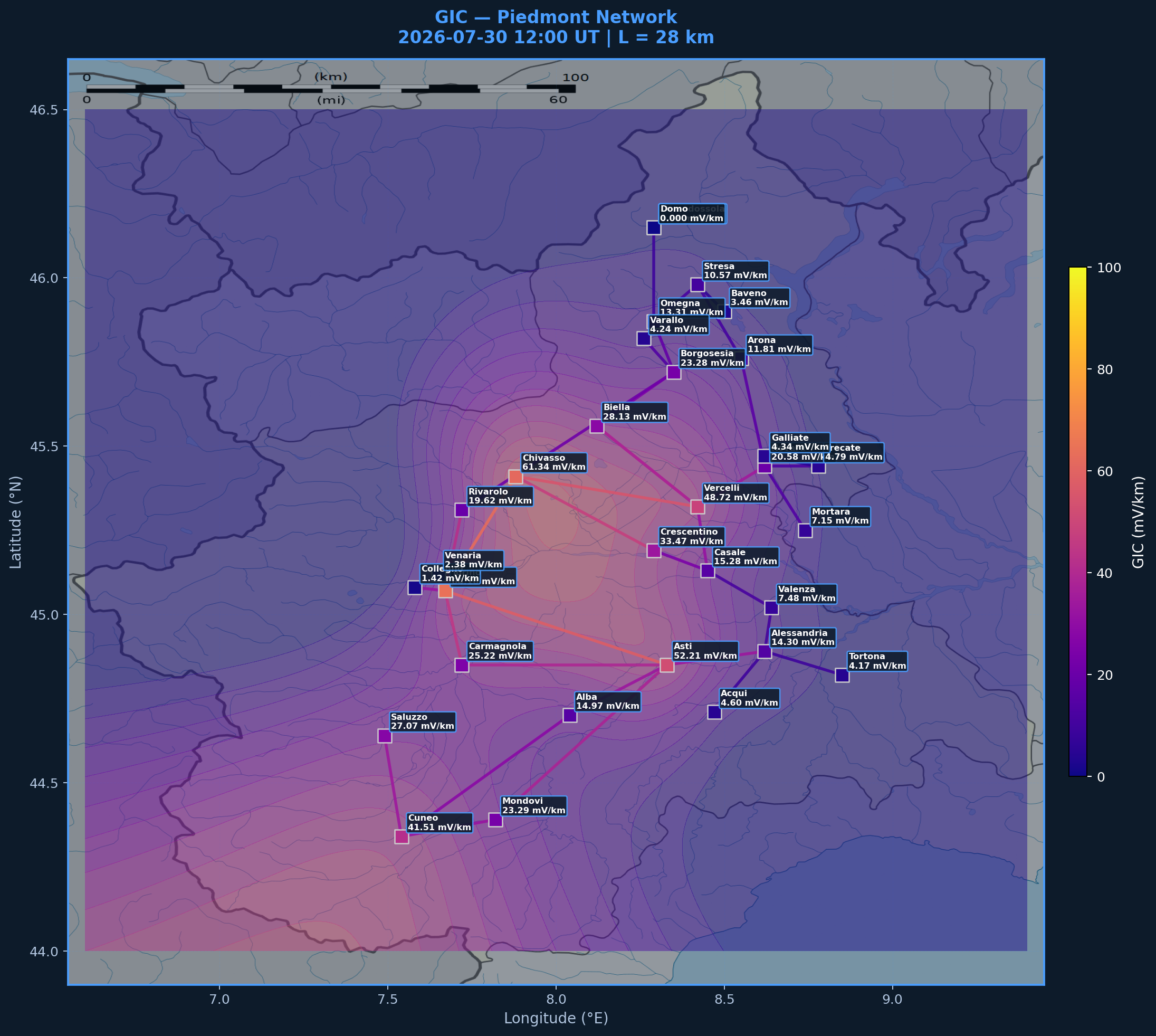Click the Mortara 7.15 mV/km label

[840, 517]
